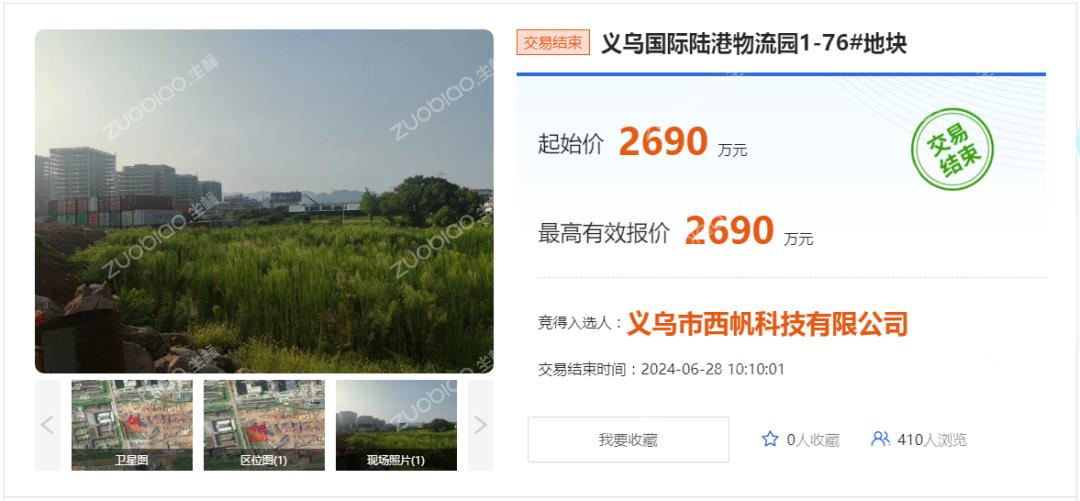This screenshot has width=1080, height=501.
Task: Click the star favorite icon
Action: 769,439
